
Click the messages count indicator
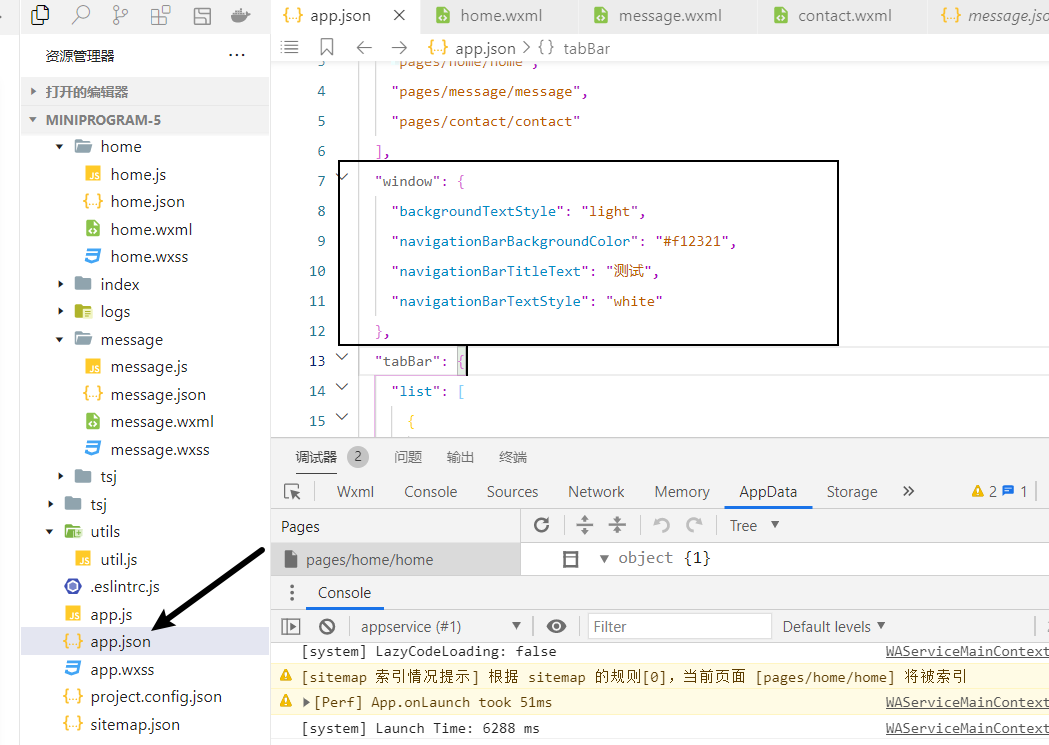point(1014,492)
